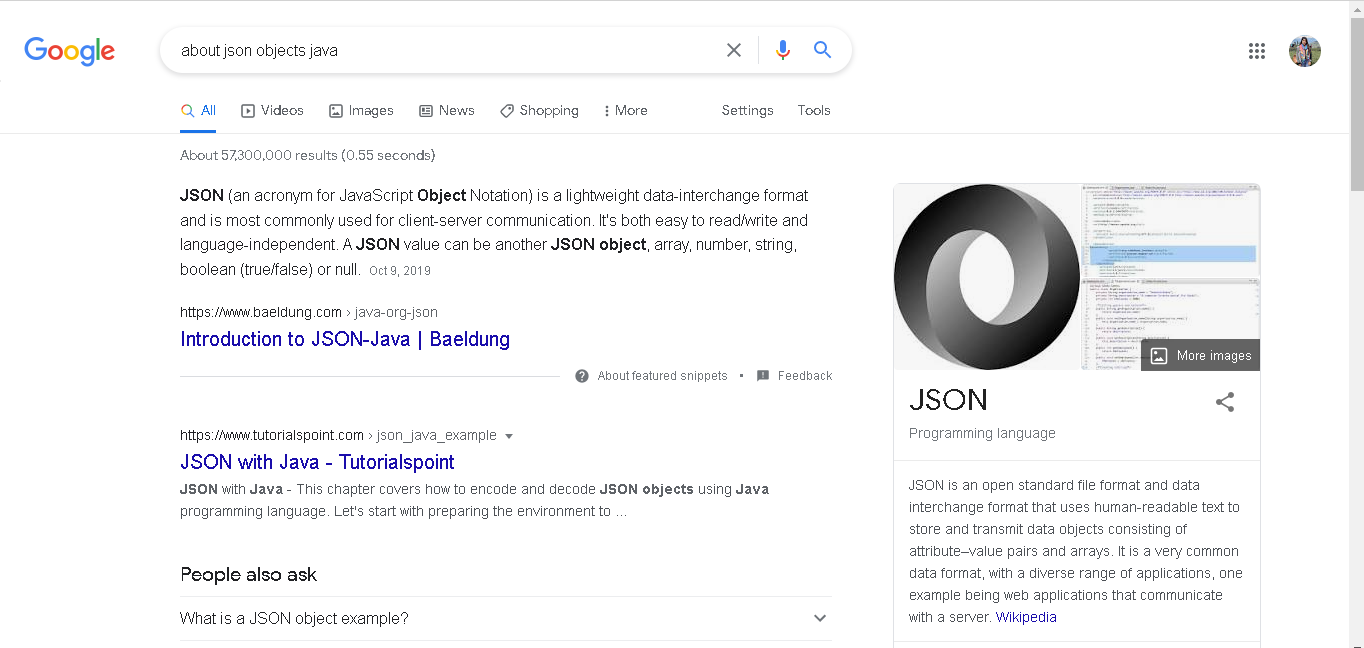Click 'Programming language' subtitle
The image size is (1364, 648).
click(x=982, y=433)
